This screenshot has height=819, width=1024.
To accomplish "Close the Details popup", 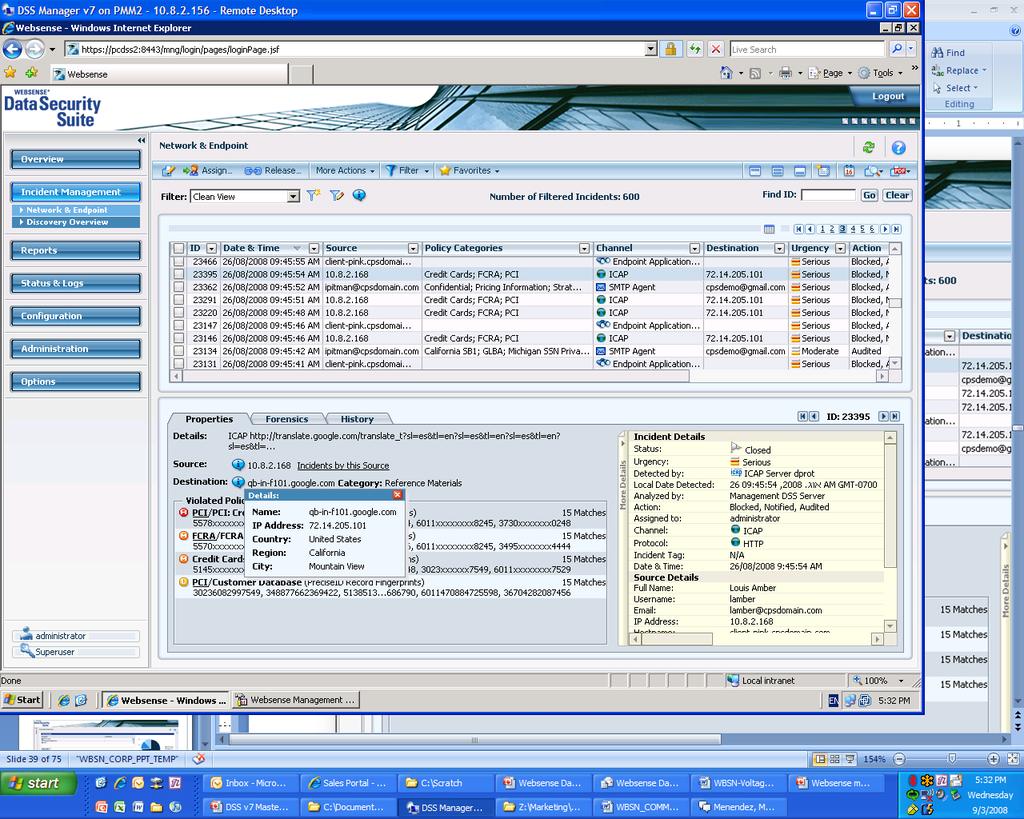I will click(397, 495).
